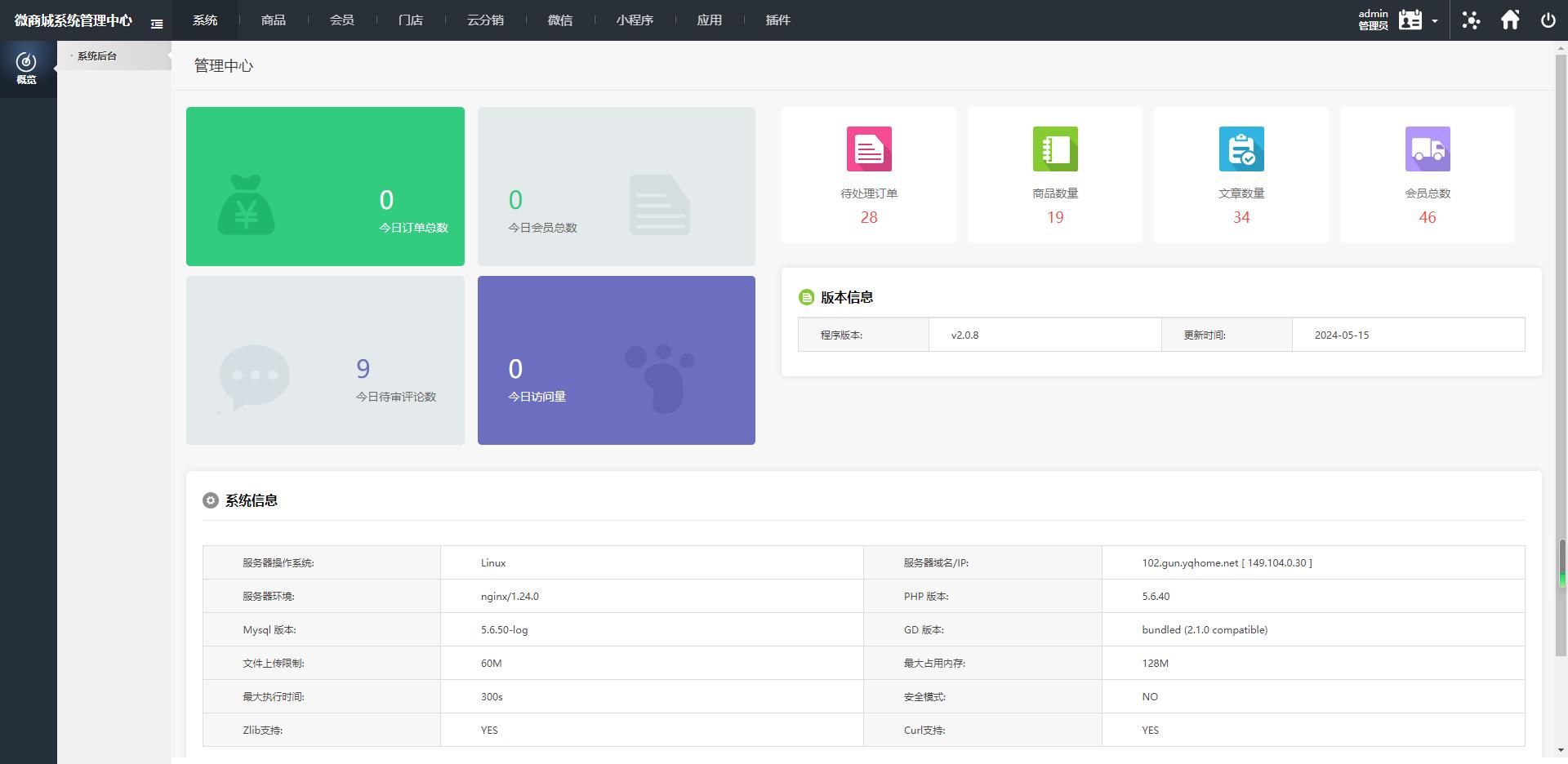Click the green 版本信息 section icon
Viewport: 1568px width, 764px height.
[x=806, y=297]
